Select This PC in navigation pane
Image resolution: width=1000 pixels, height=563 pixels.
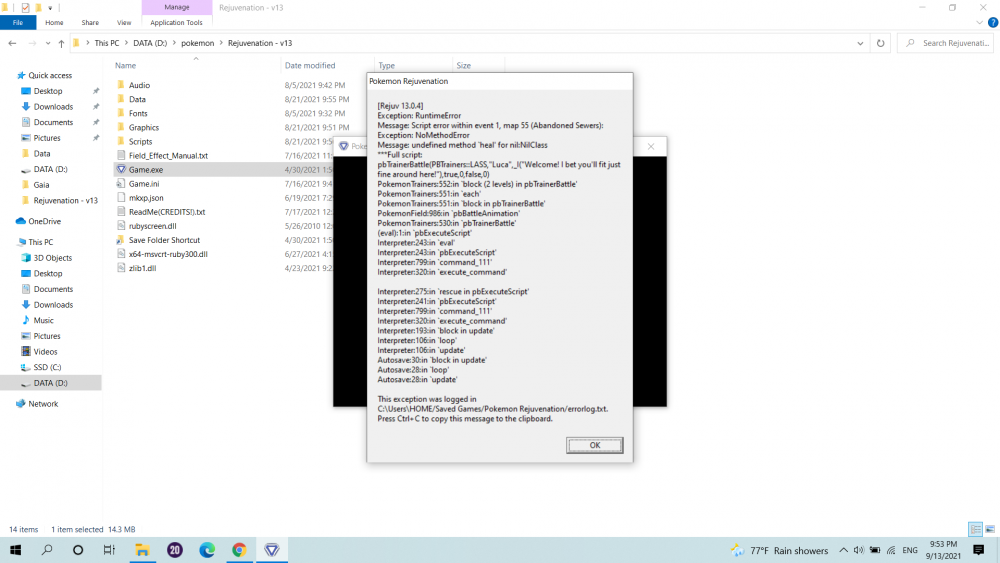(x=40, y=242)
